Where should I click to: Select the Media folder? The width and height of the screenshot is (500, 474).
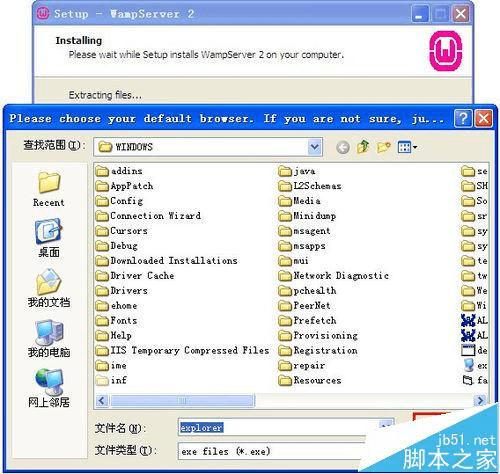point(299,201)
